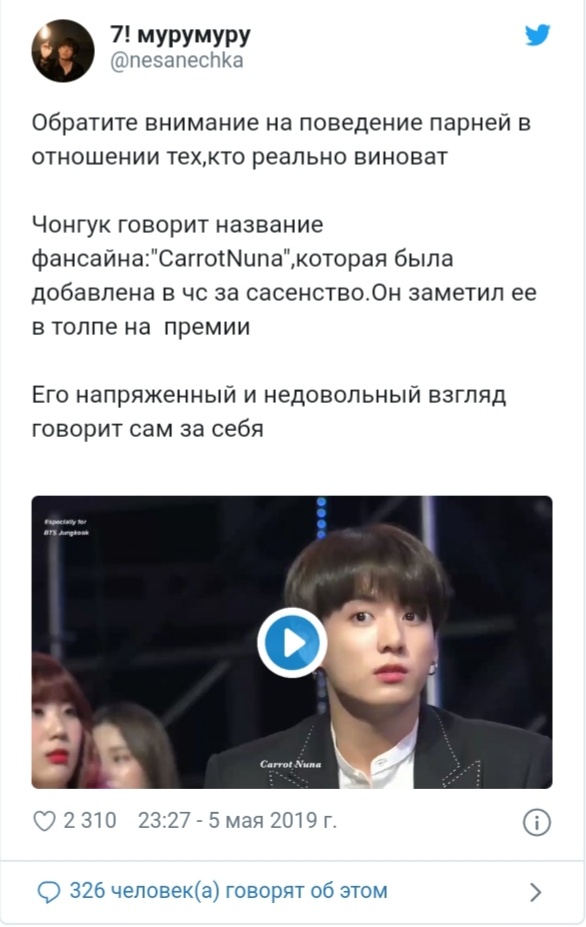586x927 pixels.
Task: Open the 2 310 likes count
Action: pos(90,821)
